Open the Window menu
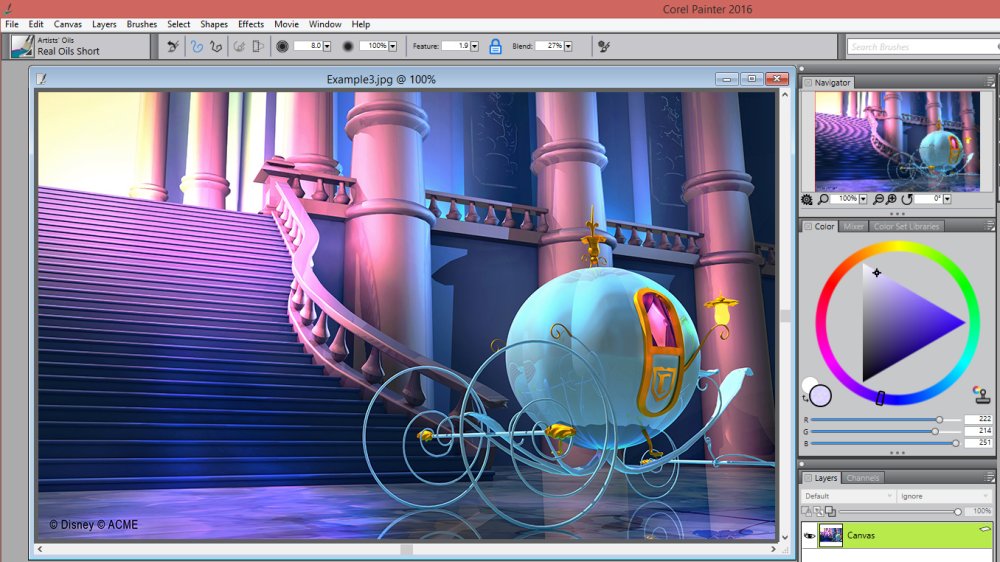The image size is (1000, 562). [325, 24]
